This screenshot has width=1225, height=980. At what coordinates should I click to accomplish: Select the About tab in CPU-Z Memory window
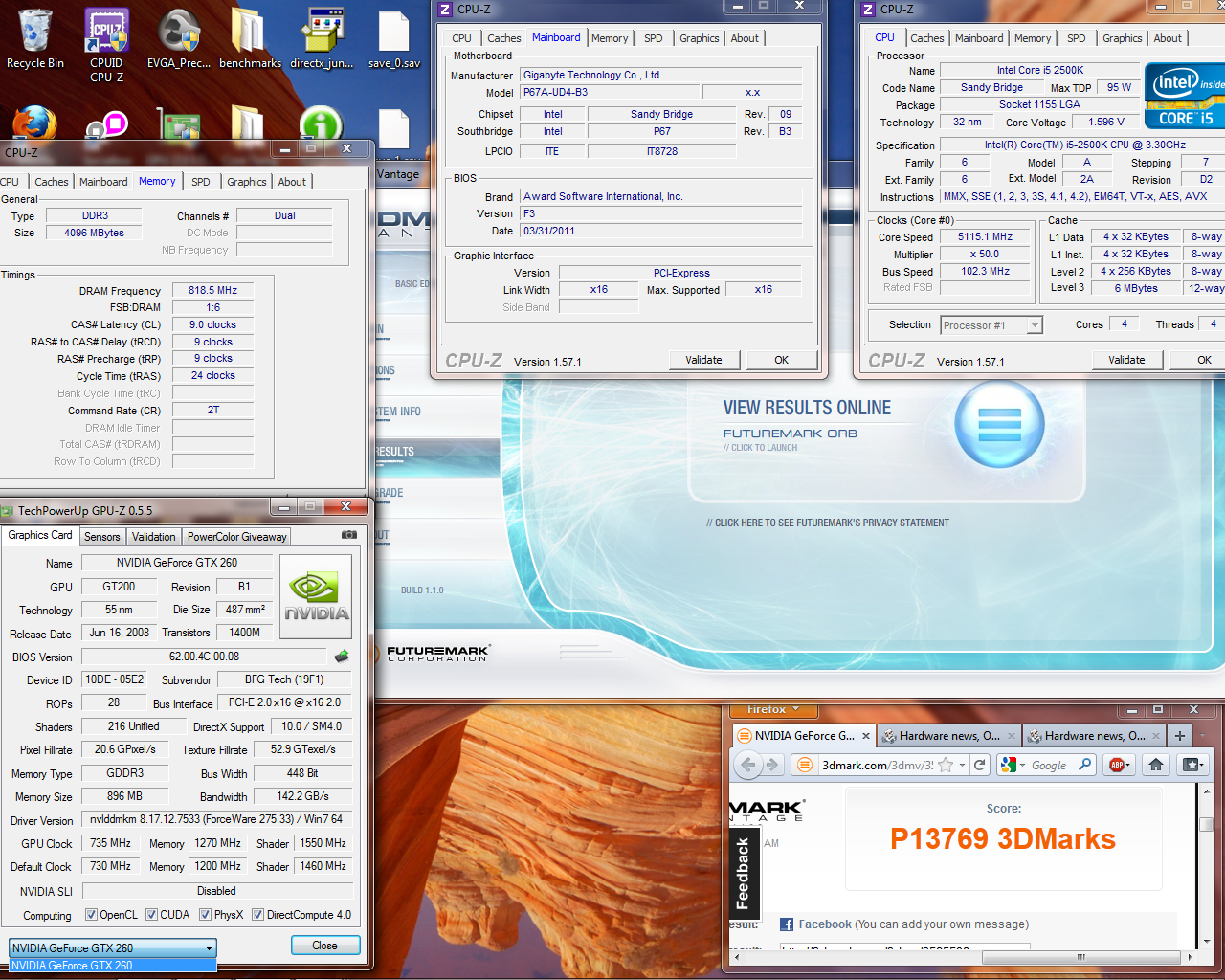(x=292, y=182)
